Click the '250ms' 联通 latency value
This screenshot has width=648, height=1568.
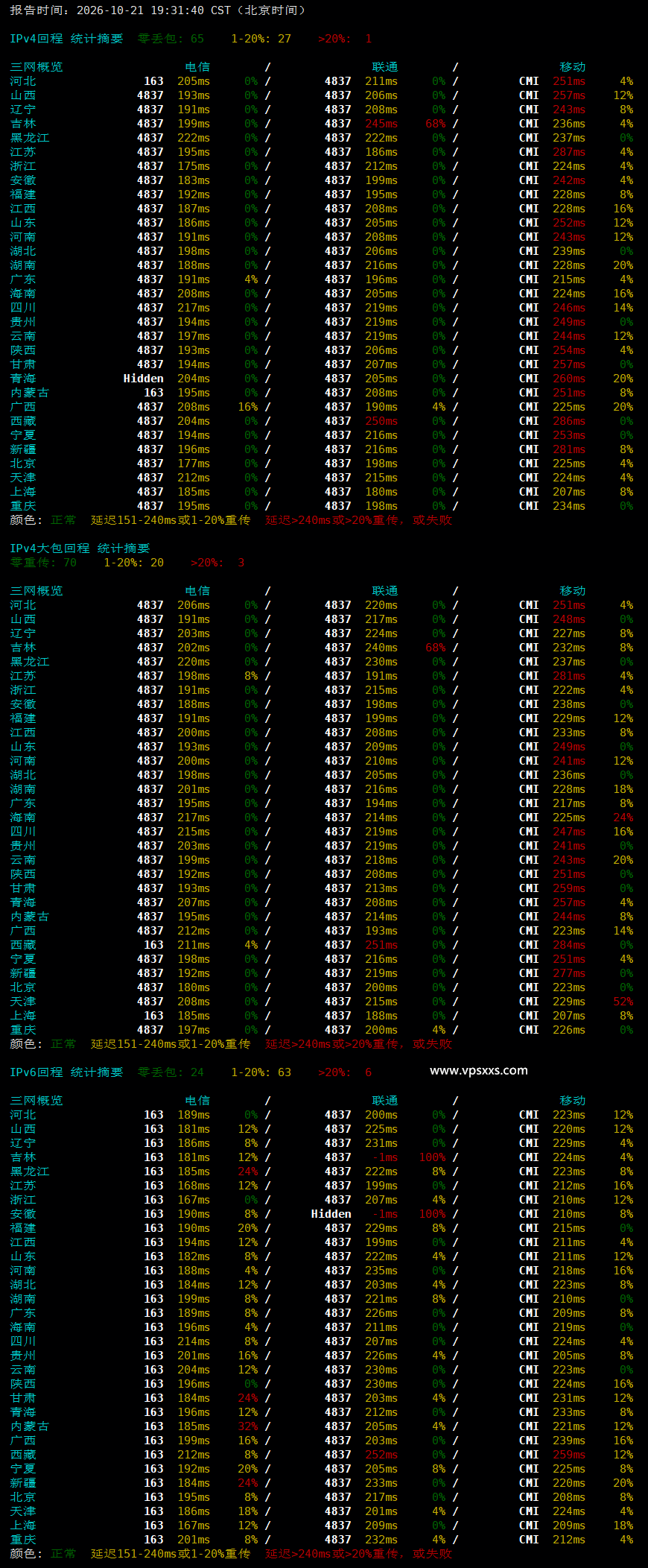(x=381, y=421)
